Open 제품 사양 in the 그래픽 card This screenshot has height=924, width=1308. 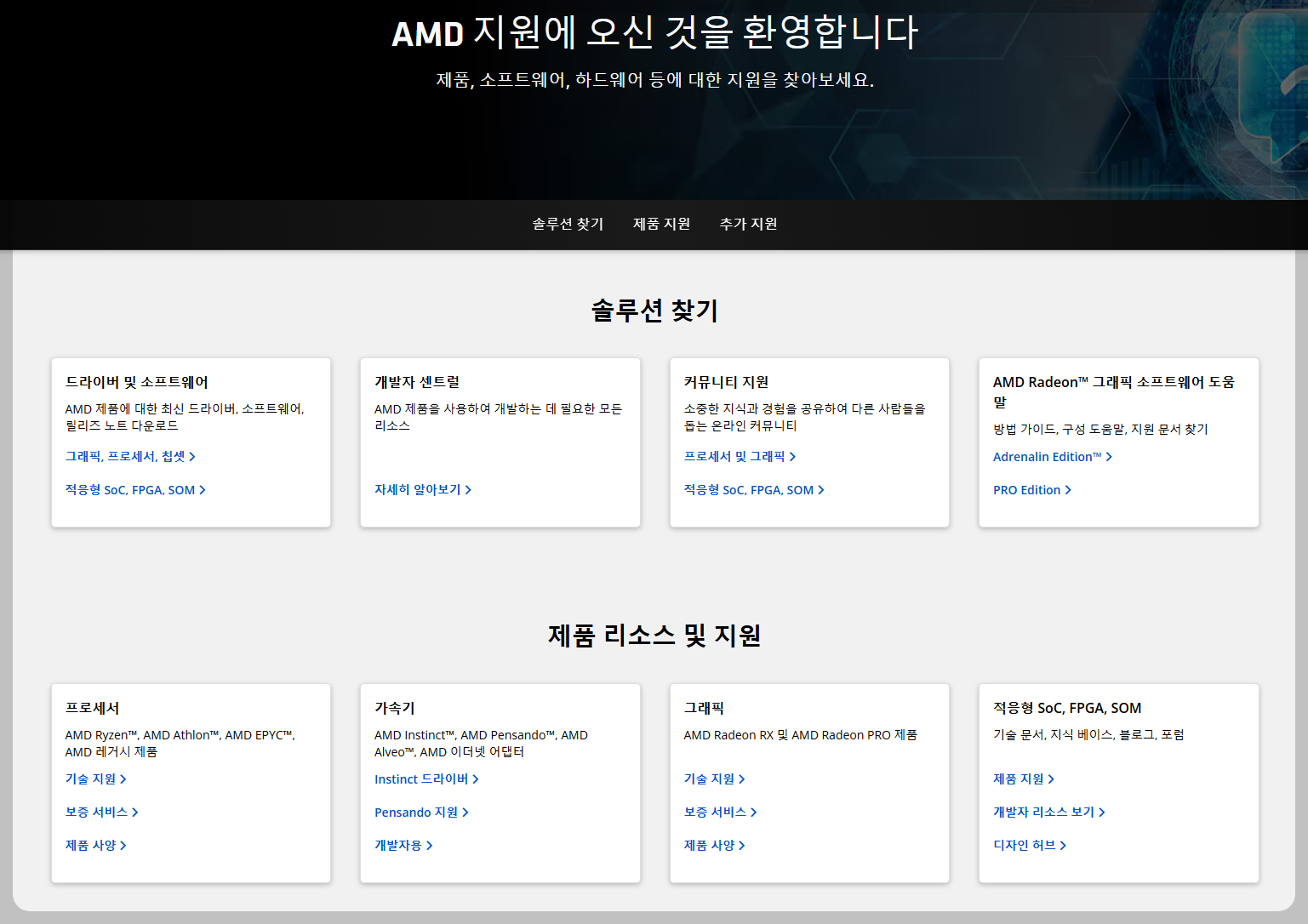click(x=715, y=846)
